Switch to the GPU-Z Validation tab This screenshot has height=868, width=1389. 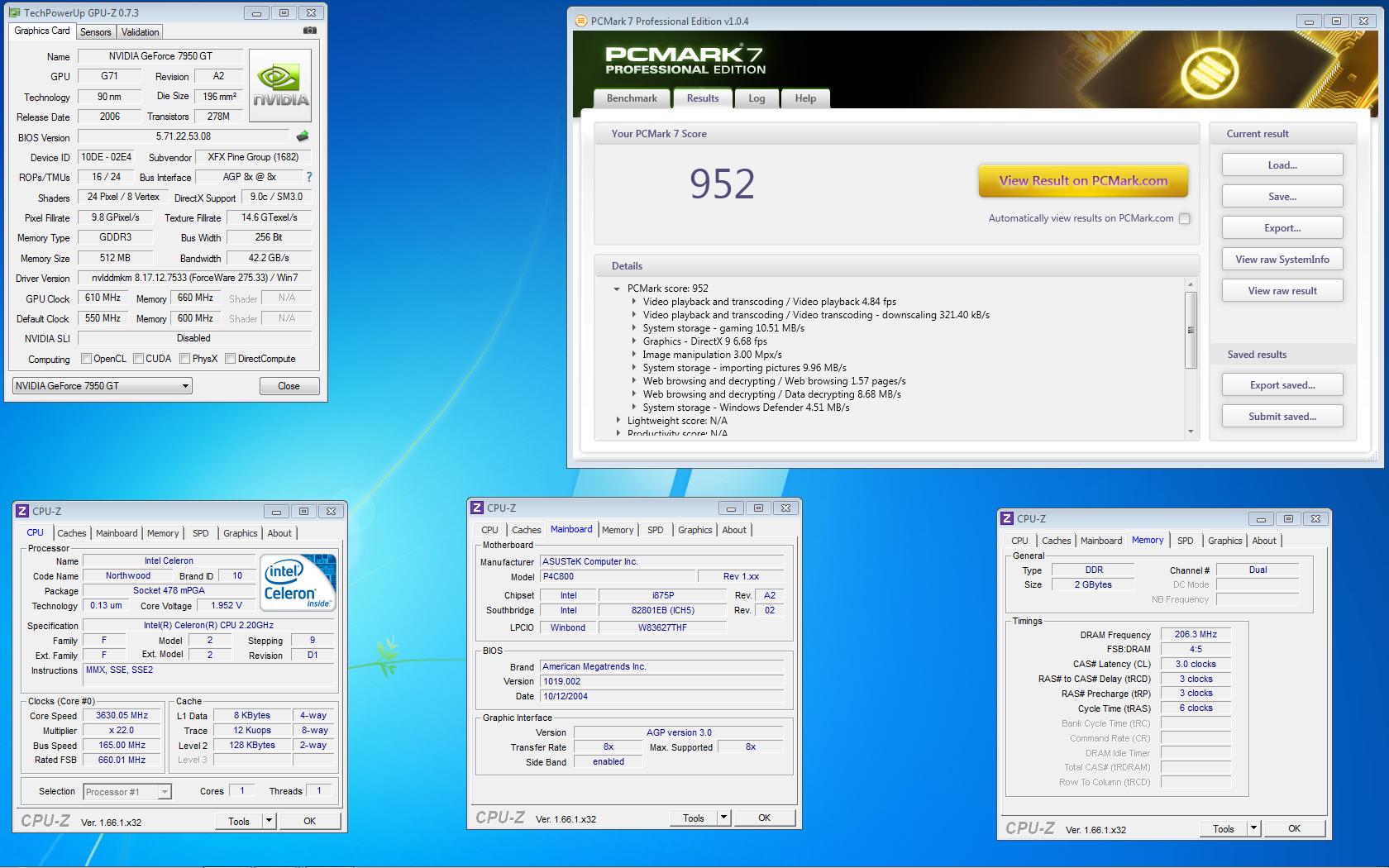(140, 32)
